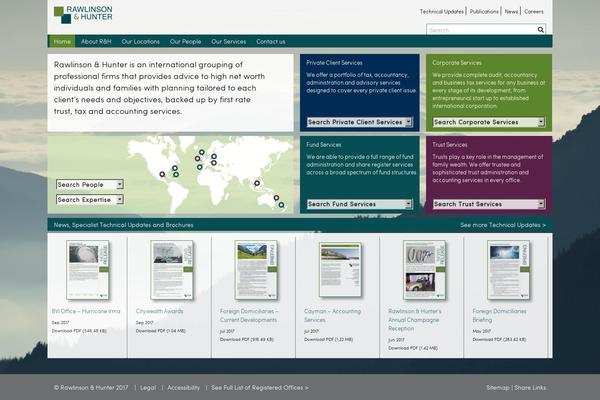This screenshot has height=400, width=600.
Task: Open the BVI Office Hurricane Irma thumbnail
Action: 88,270
